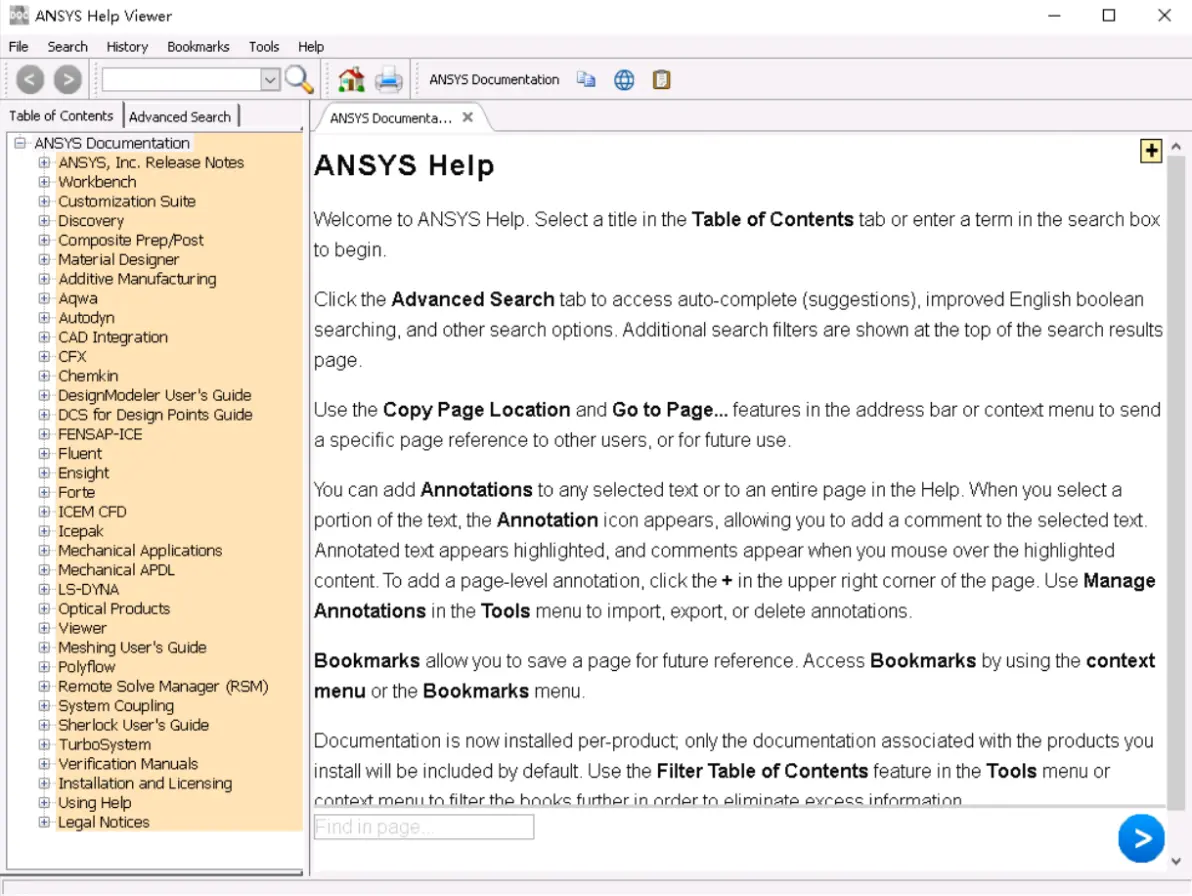Image resolution: width=1192 pixels, height=896 pixels.
Task: Expand the Mechanical APDL tree node
Action: 44,569
